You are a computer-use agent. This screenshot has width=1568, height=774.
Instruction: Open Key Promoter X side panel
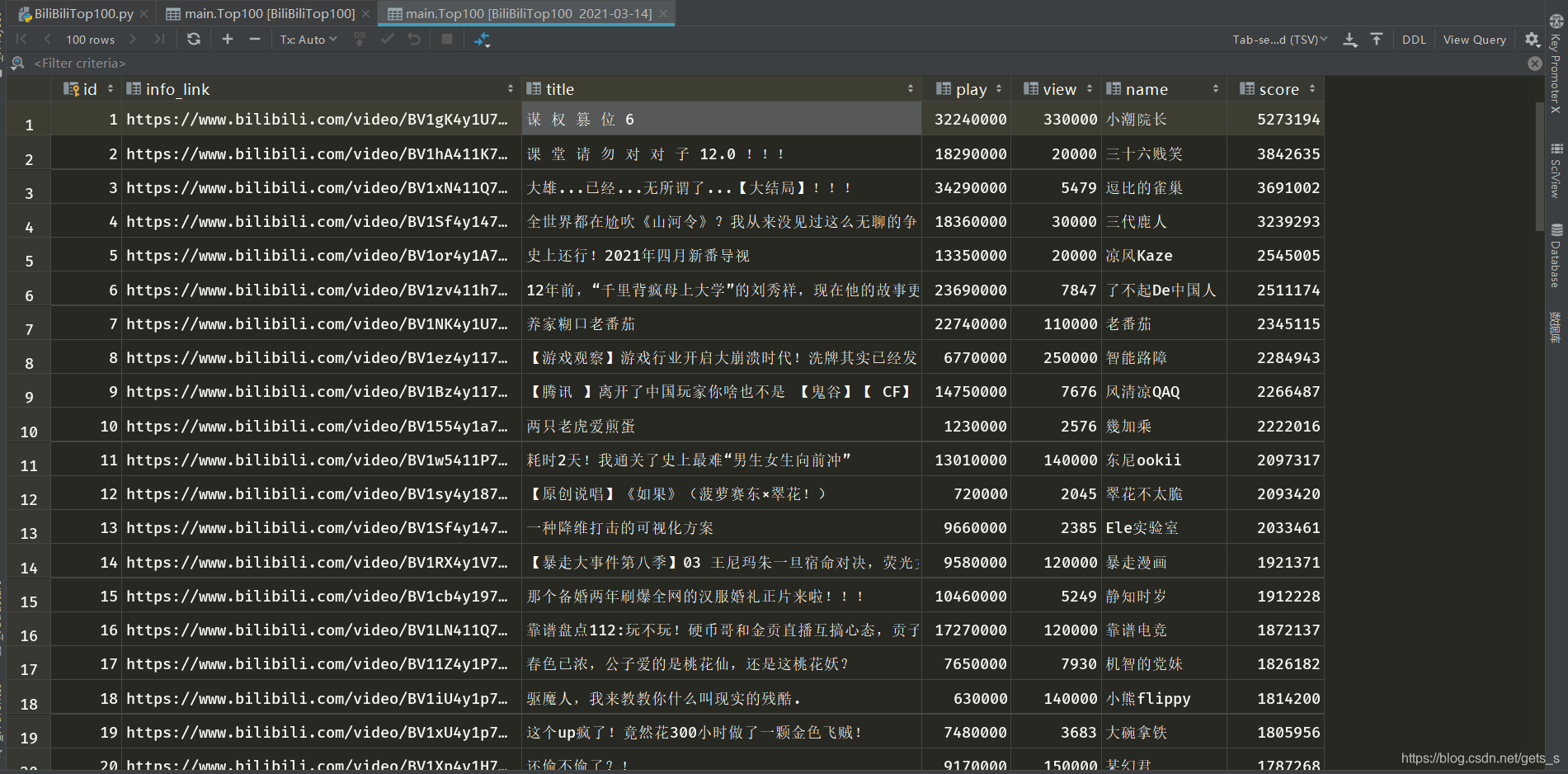(x=1556, y=64)
